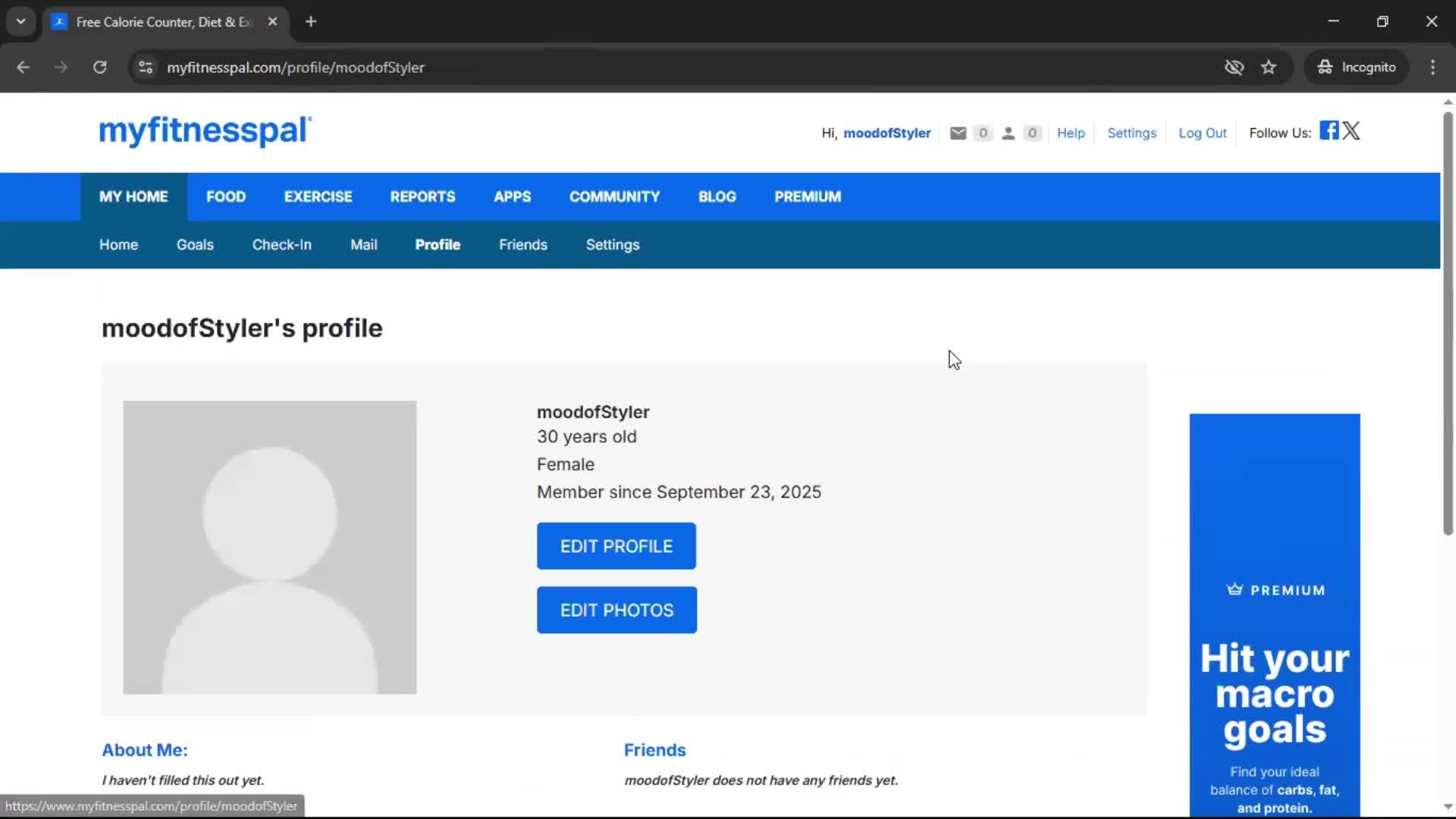Open the Incognito profile indicator
This screenshot has height=819, width=1456.
coord(1357,67)
